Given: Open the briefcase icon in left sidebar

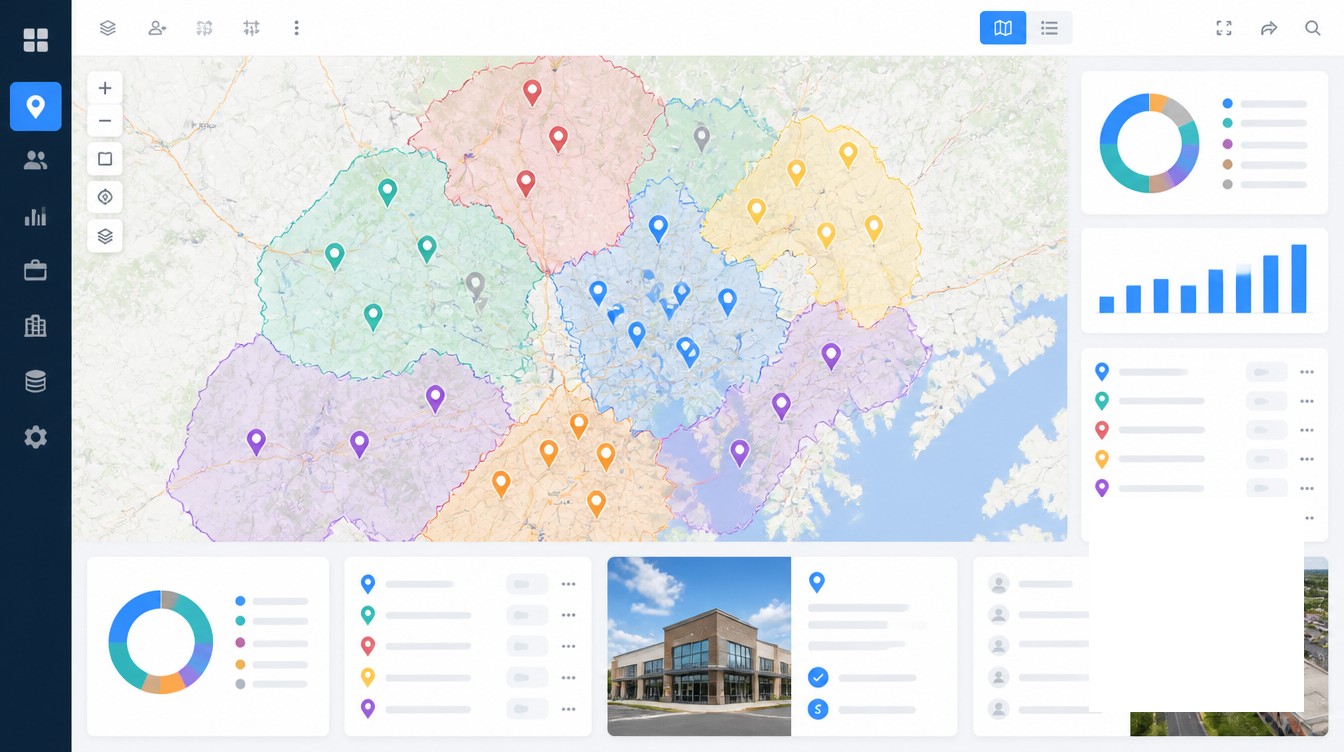Looking at the screenshot, I should 36,270.
